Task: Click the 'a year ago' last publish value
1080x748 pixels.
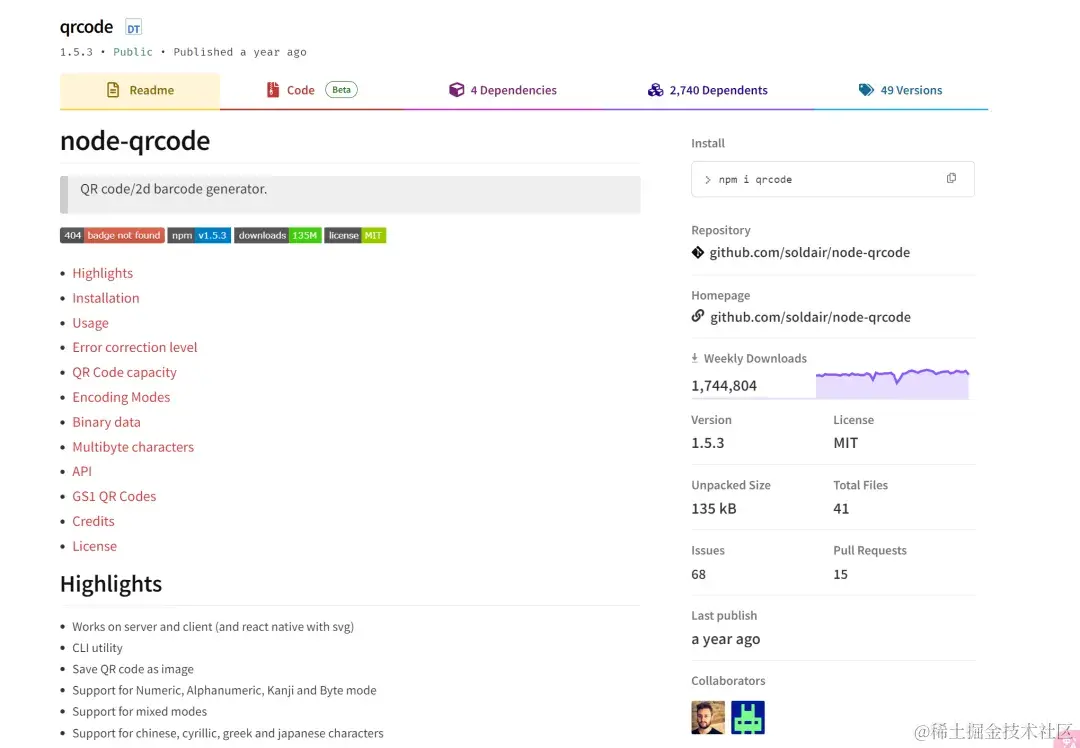Action: [725, 639]
